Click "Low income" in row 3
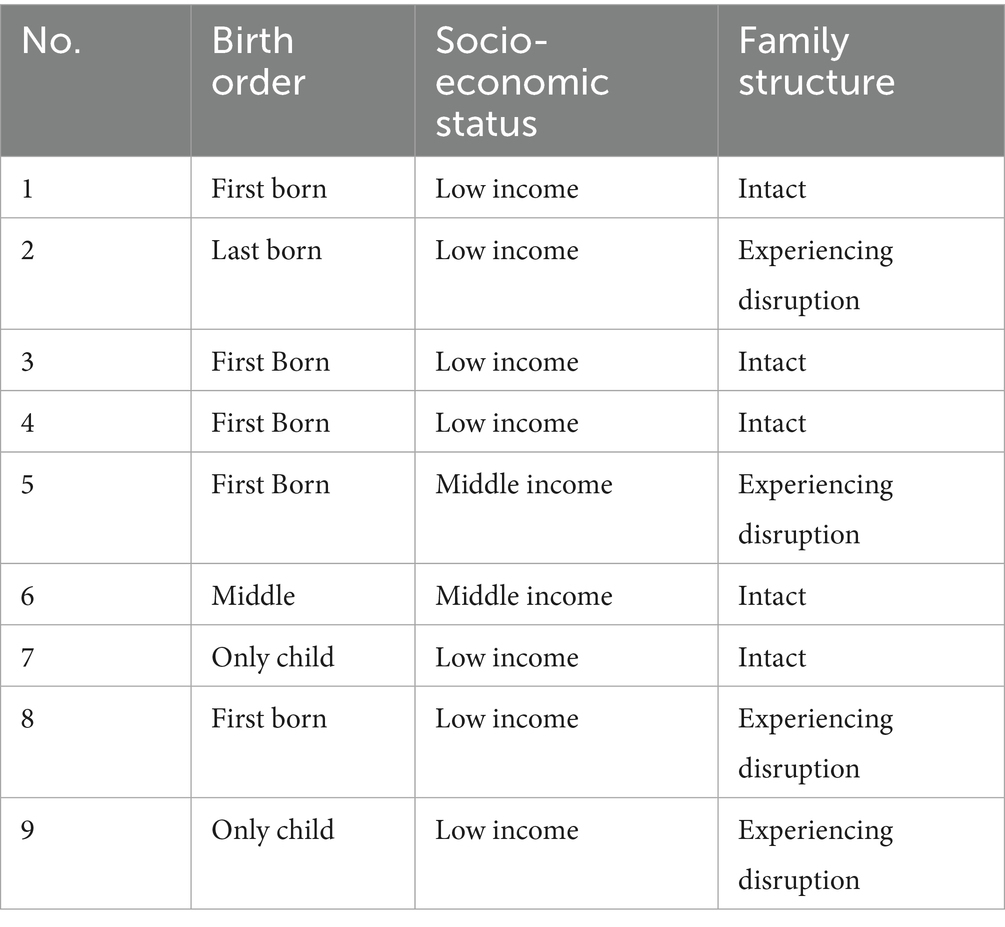The height and width of the screenshot is (927, 1005). 506,361
